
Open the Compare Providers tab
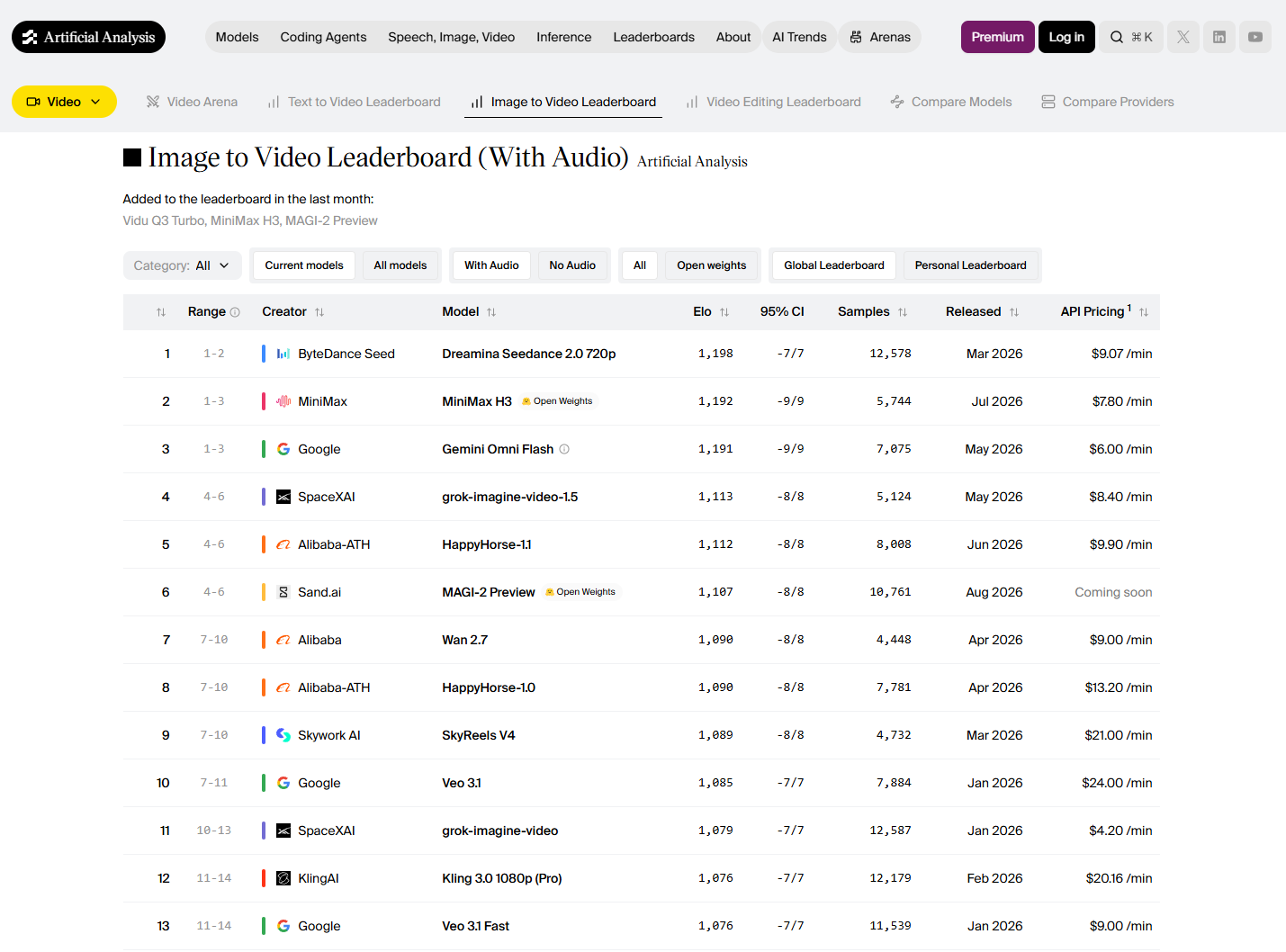tap(1108, 102)
